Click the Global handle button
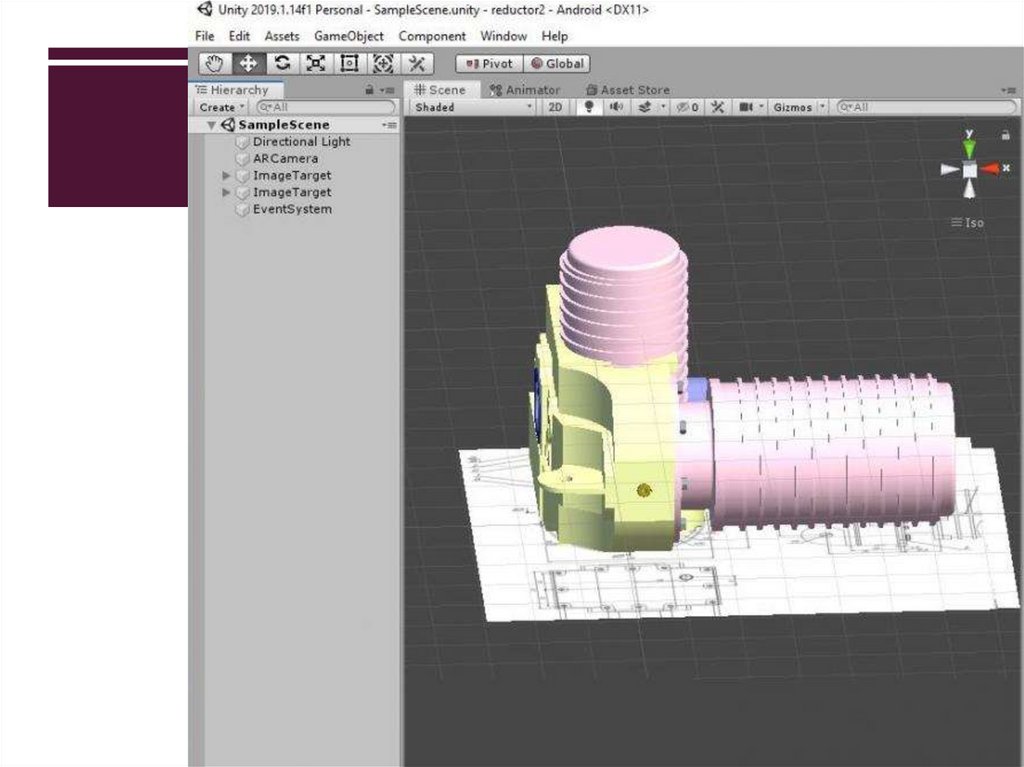Viewport: 1024px width, 767px height. 557,63
